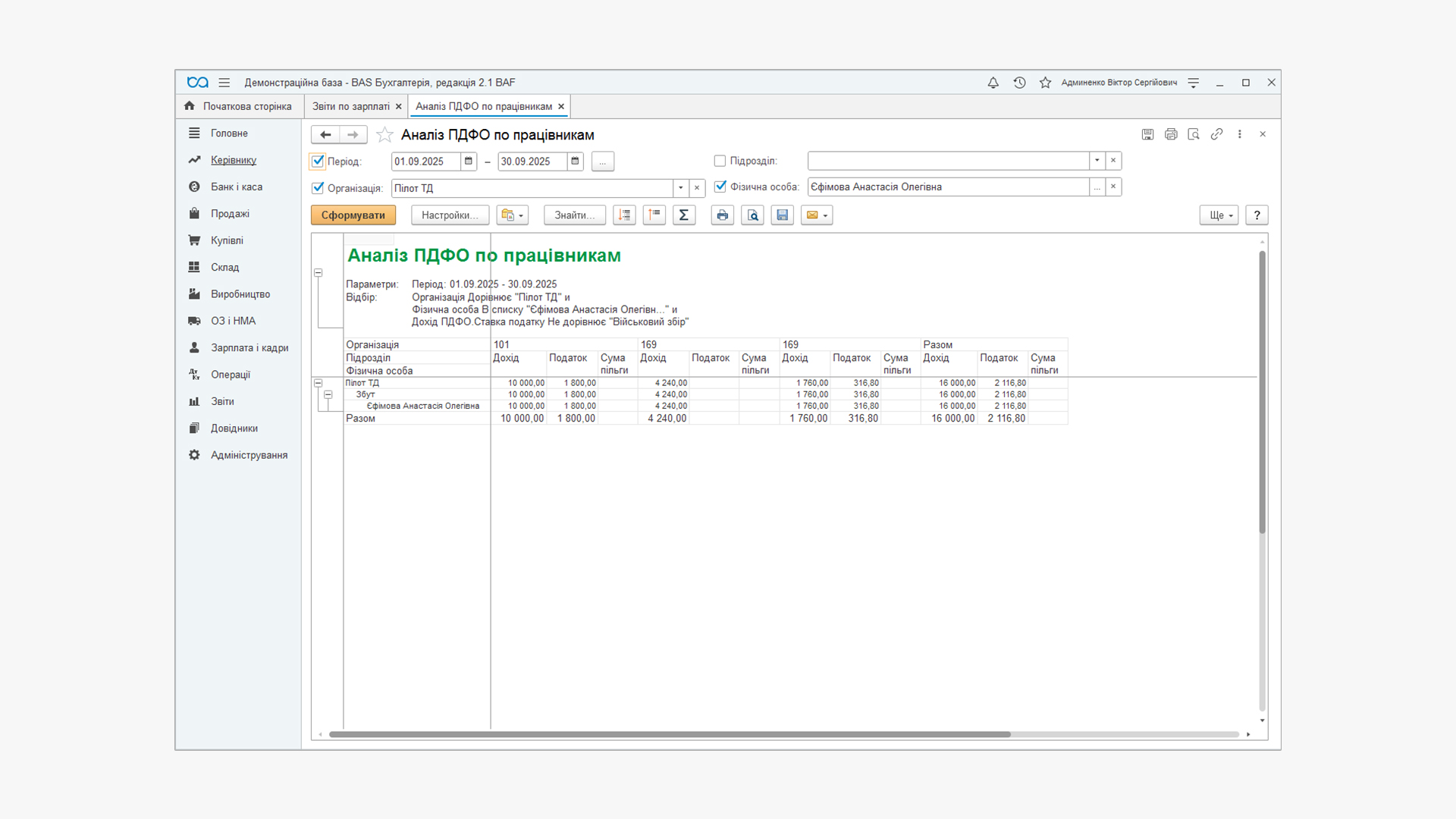Collapse the Збут group in report
The width and height of the screenshot is (1456, 819).
click(328, 394)
